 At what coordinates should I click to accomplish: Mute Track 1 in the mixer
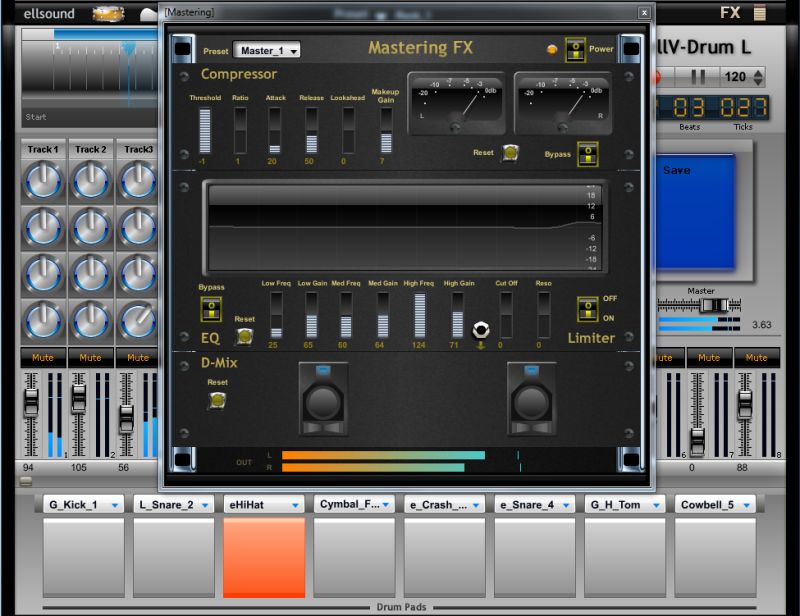pos(43,357)
